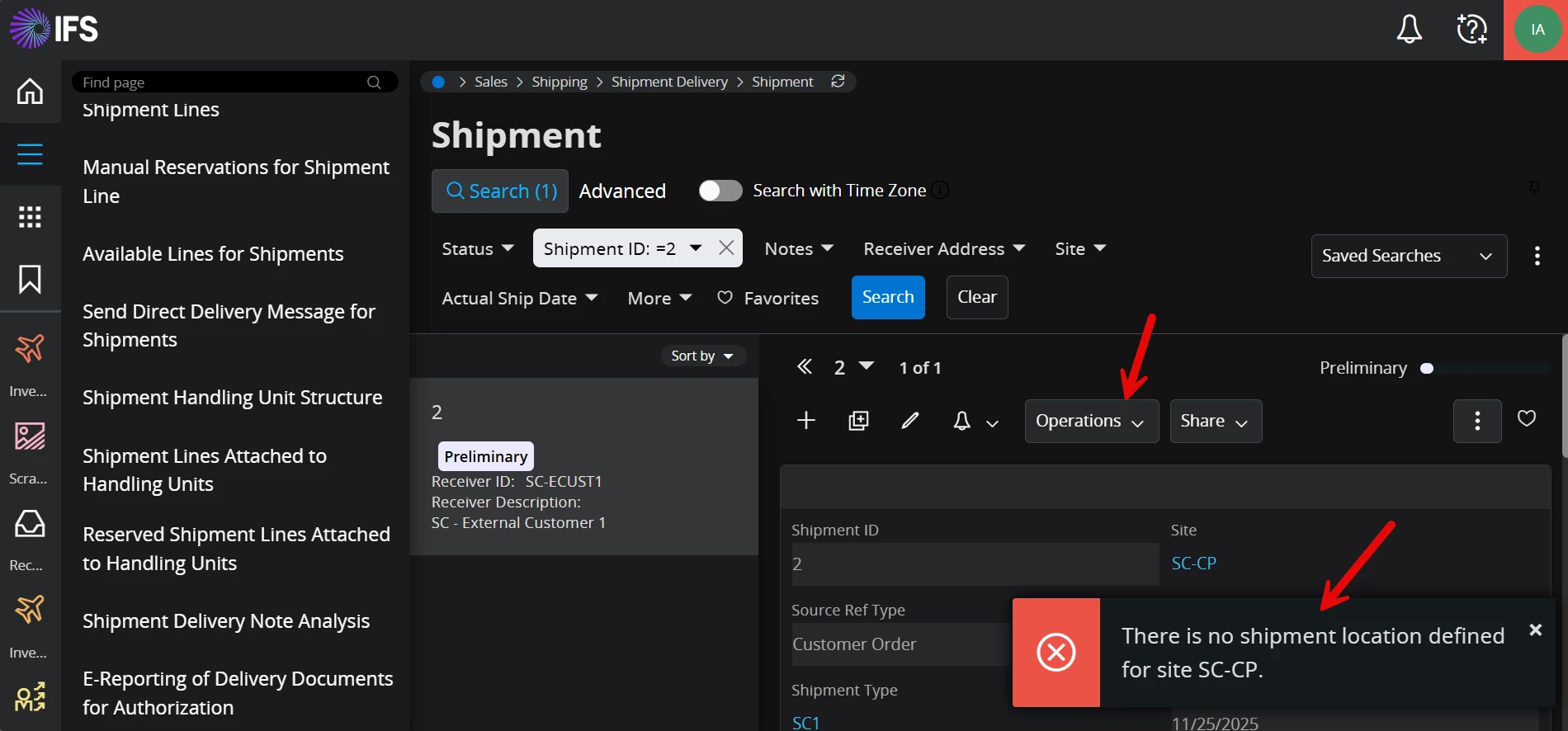Open the Shipment ID filter dropdown
This screenshot has height=731, width=1568.
click(x=696, y=248)
